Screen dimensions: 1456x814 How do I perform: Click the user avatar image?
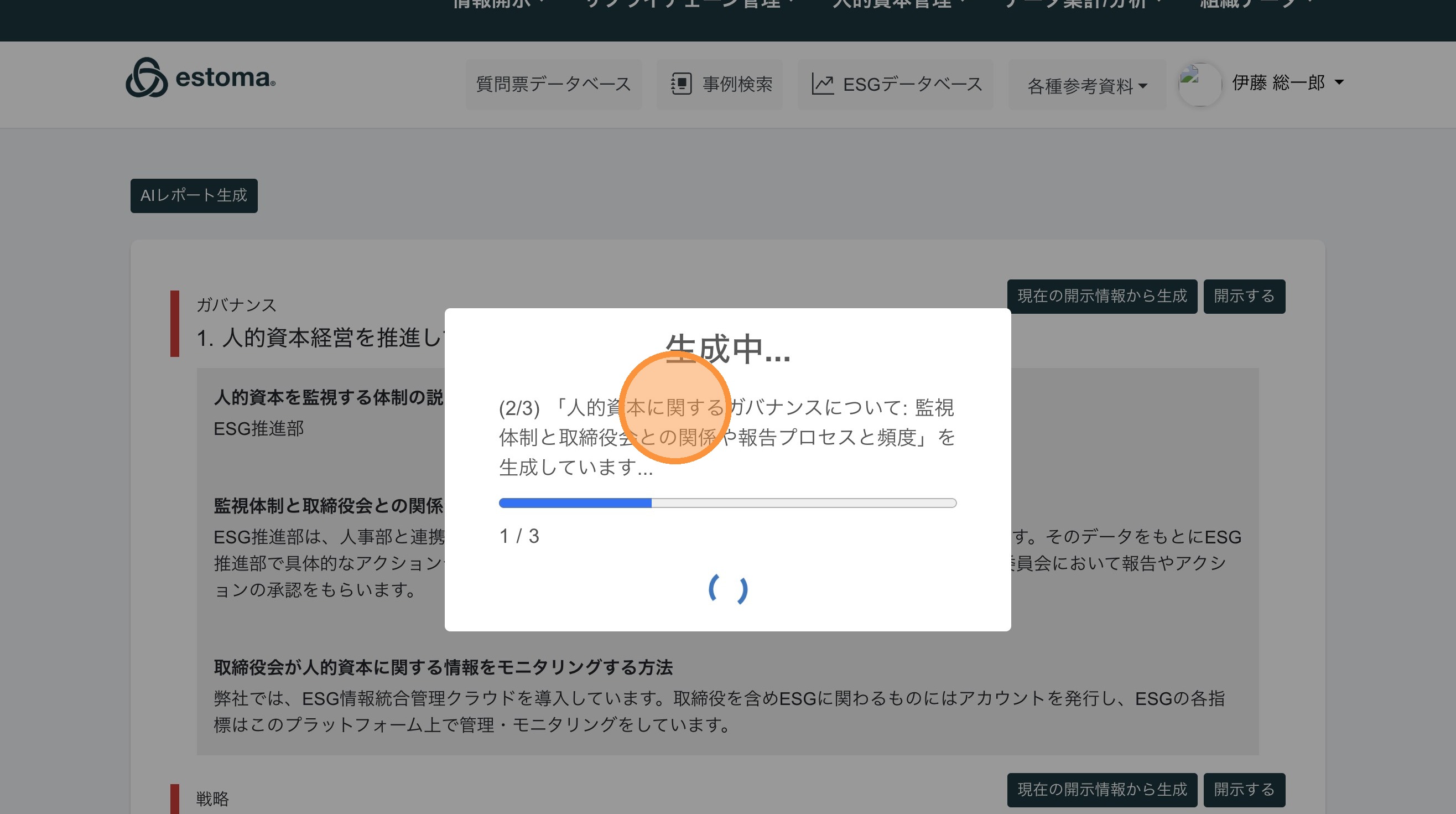pyautogui.click(x=1199, y=84)
